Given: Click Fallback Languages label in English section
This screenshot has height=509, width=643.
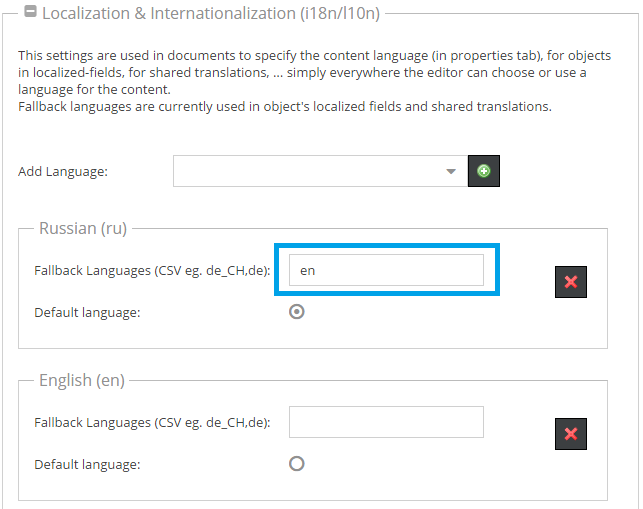Looking at the screenshot, I should (152, 422).
